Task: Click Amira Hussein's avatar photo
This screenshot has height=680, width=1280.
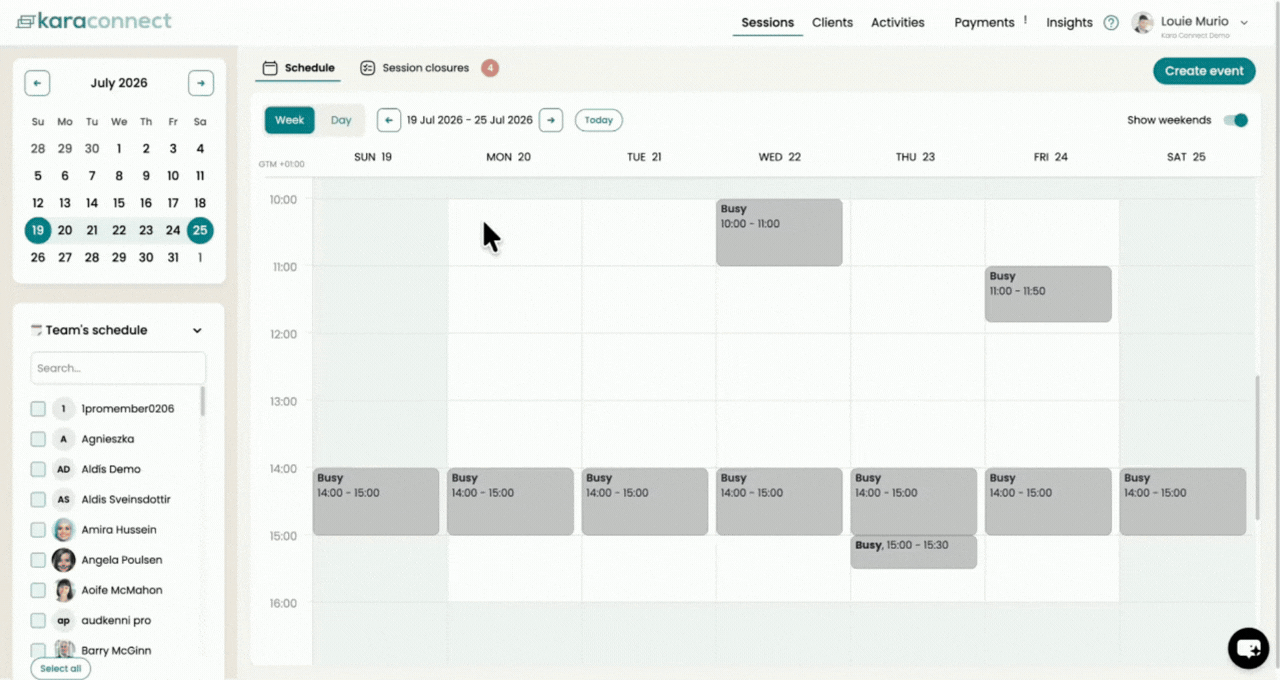Action: tap(64, 530)
